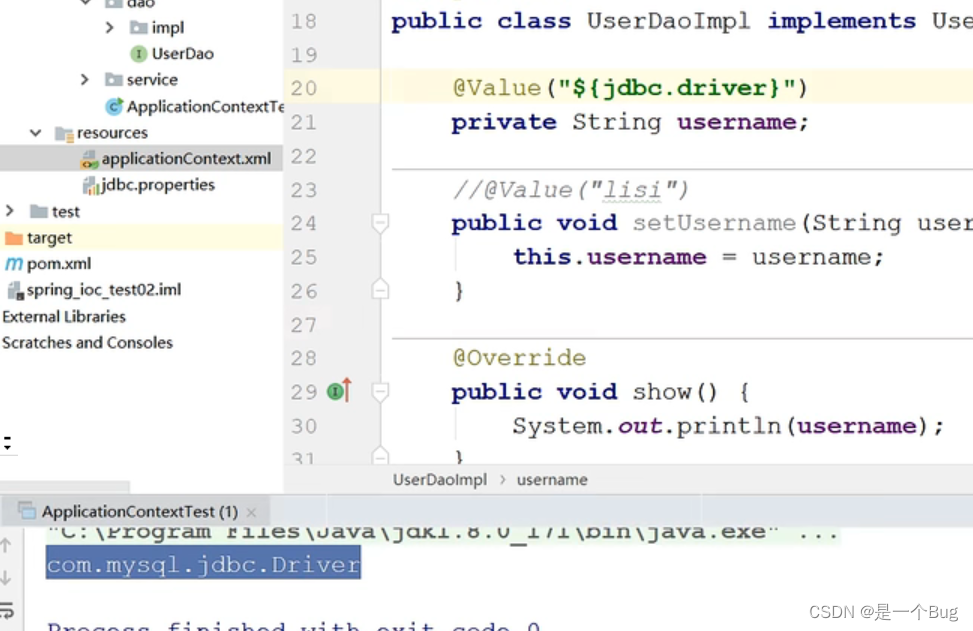The height and width of the screenshot is (631, 973).
Task: Expand the test folder
Action: pos(10,211)
